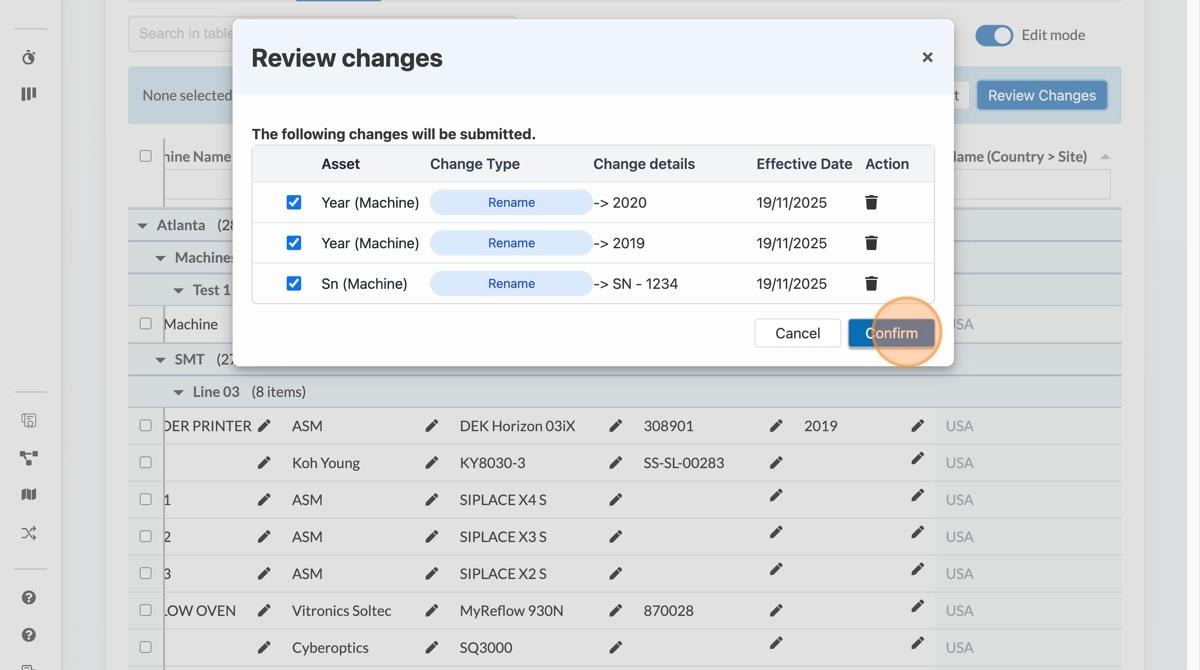1200x670 pixels.
Task: Edit serial number 870028 pencil icon
Action: coord(776,611)
